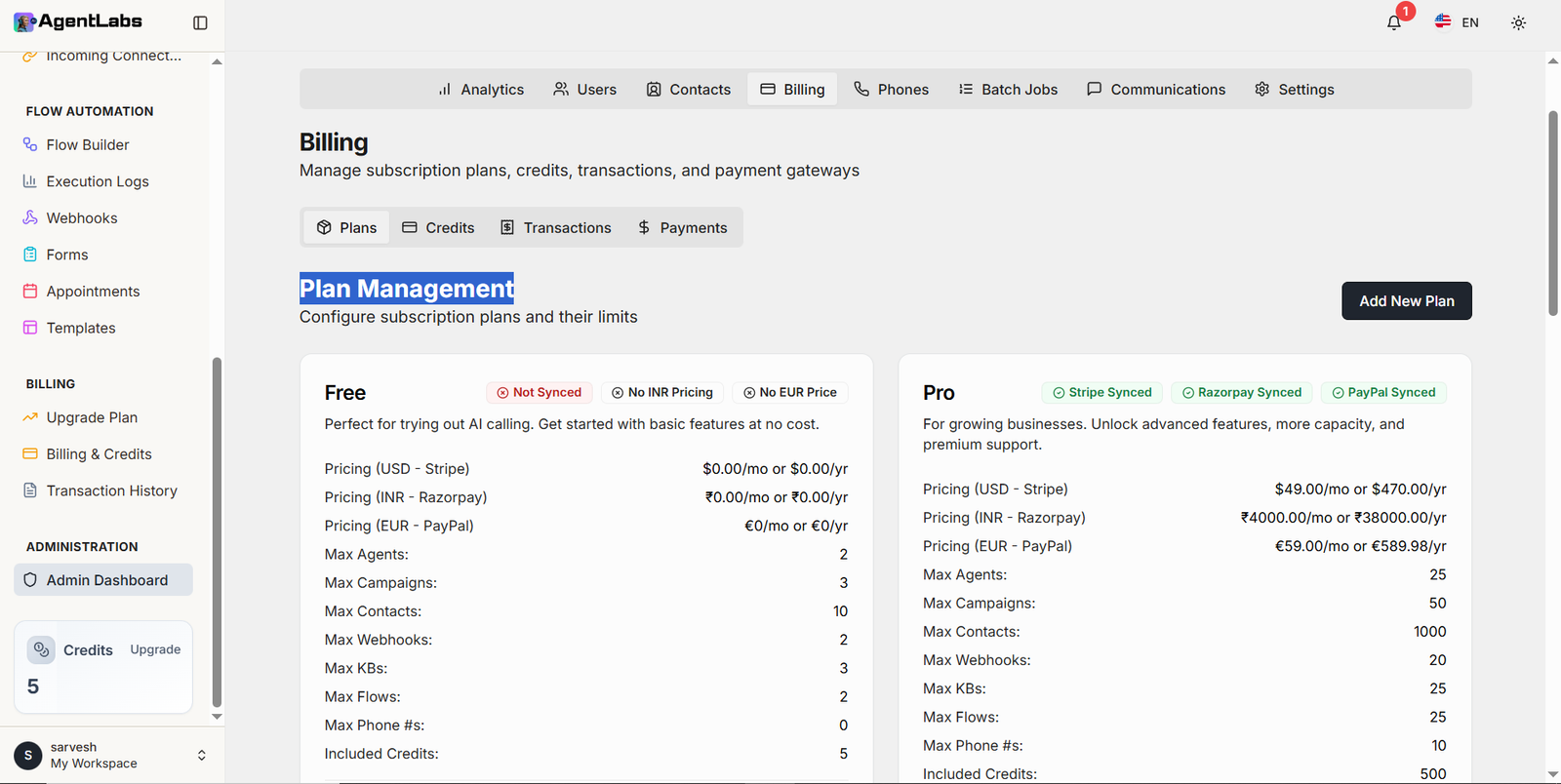Viewport: 1561px width, 784px height.
Task: Switch to the Credits sub-tab
Action: pos(438,227)
